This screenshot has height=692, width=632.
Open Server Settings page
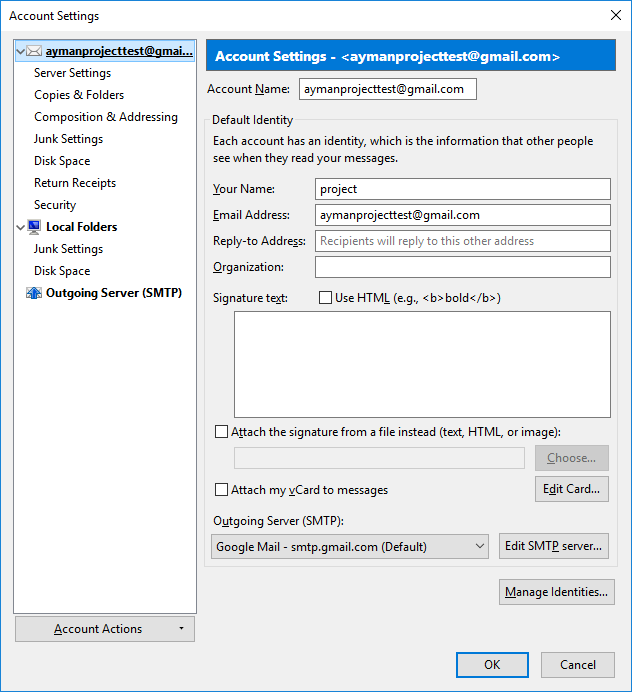(x=72, y=73)
